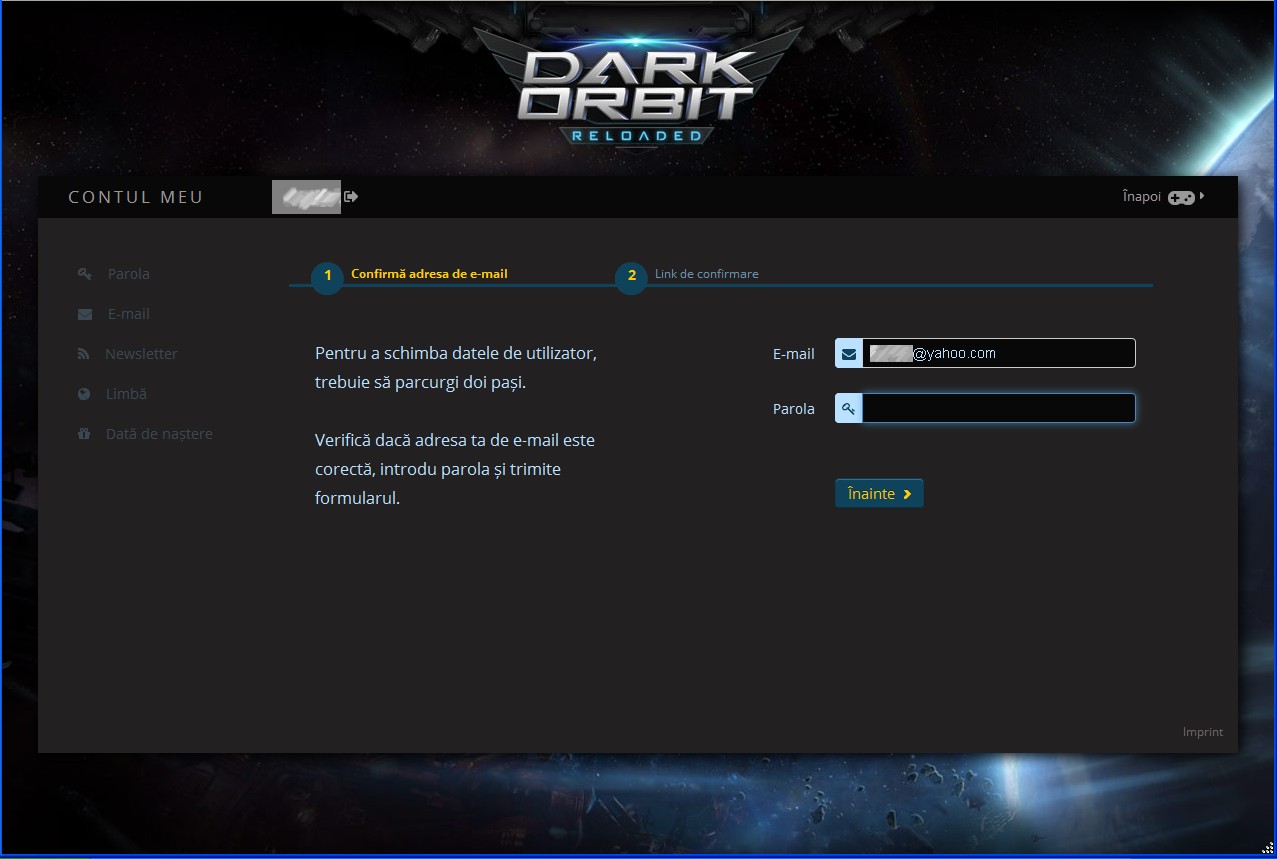This screenshot has height=859, width=1277.
Task: Click the envelope icon beside E-mail in the sidebar
Action: coord(84,314)
